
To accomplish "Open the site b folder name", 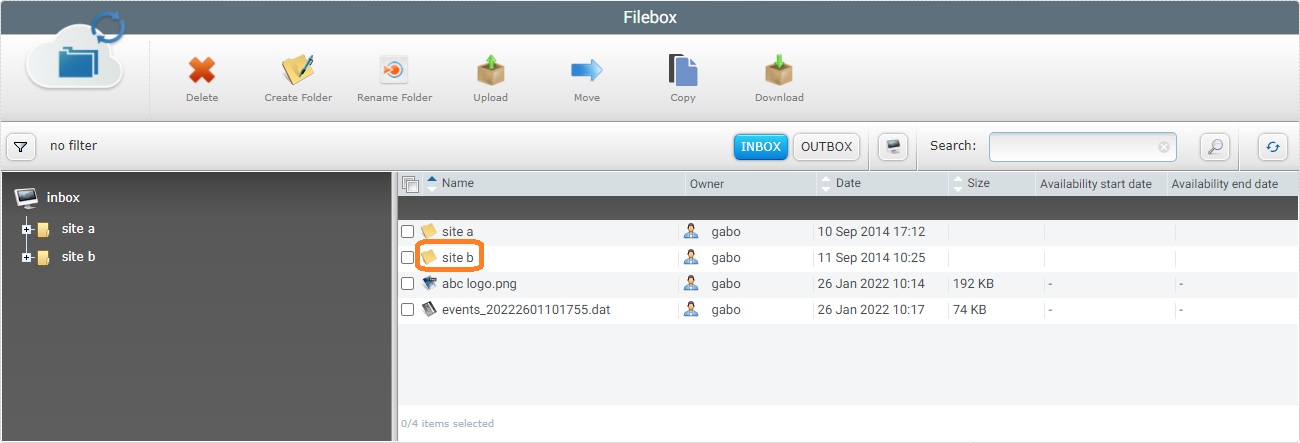I will coord(458,258).
